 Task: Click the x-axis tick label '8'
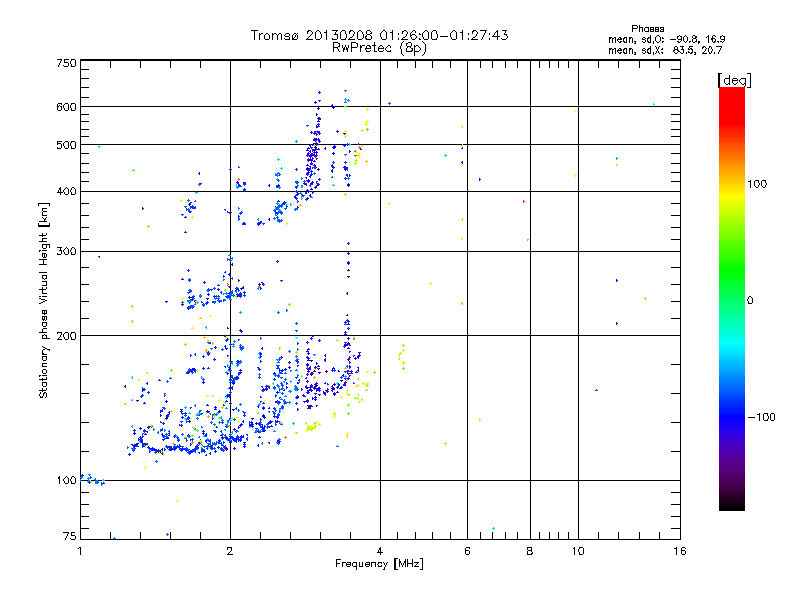[530, 551]
